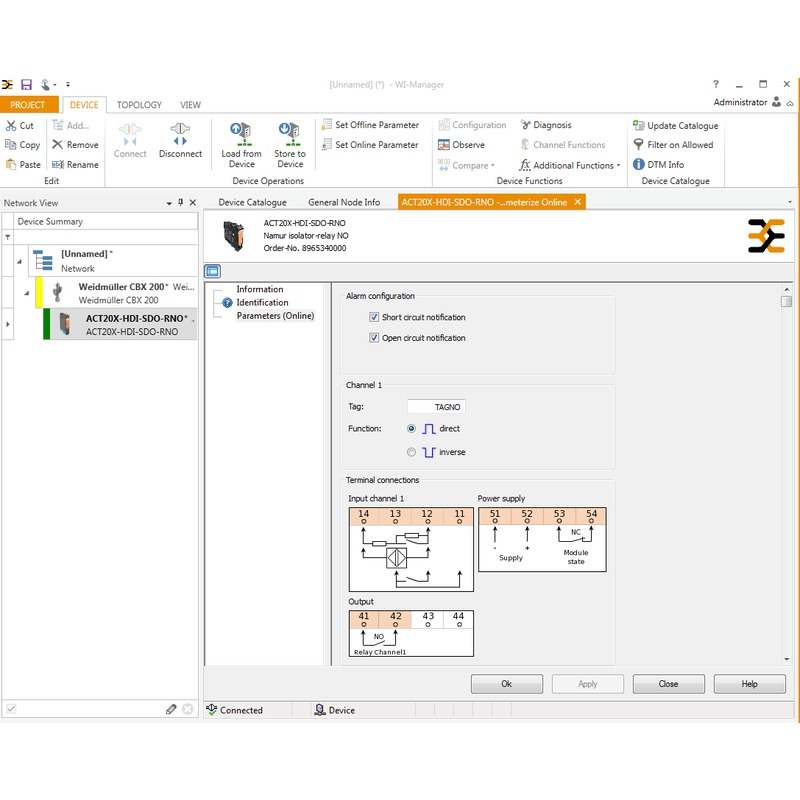Collapse the [Unnamed] network tree node
Image resolution: width=800 pixels, height=800 pixels.
[19, 261]
